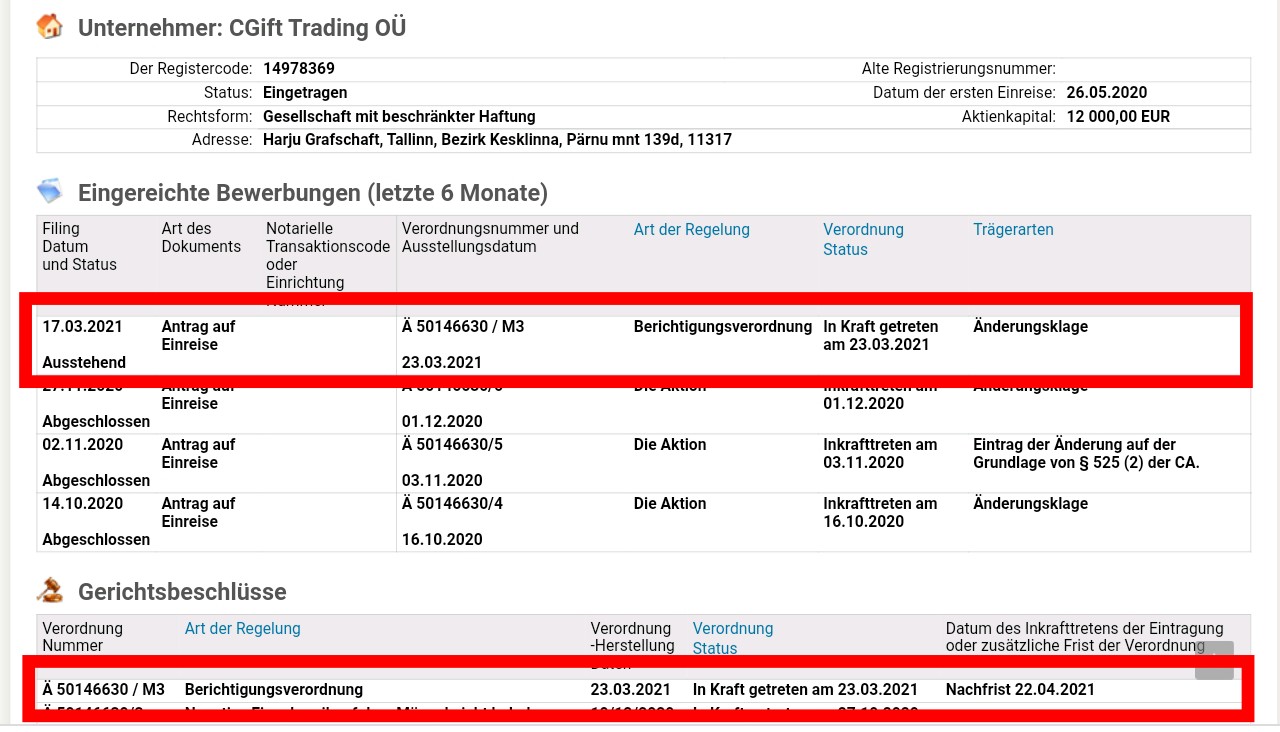Select order number Ä 50146630/4
Screen dimensions: 1280x732
pyautogui.click(x=452, y=503)
